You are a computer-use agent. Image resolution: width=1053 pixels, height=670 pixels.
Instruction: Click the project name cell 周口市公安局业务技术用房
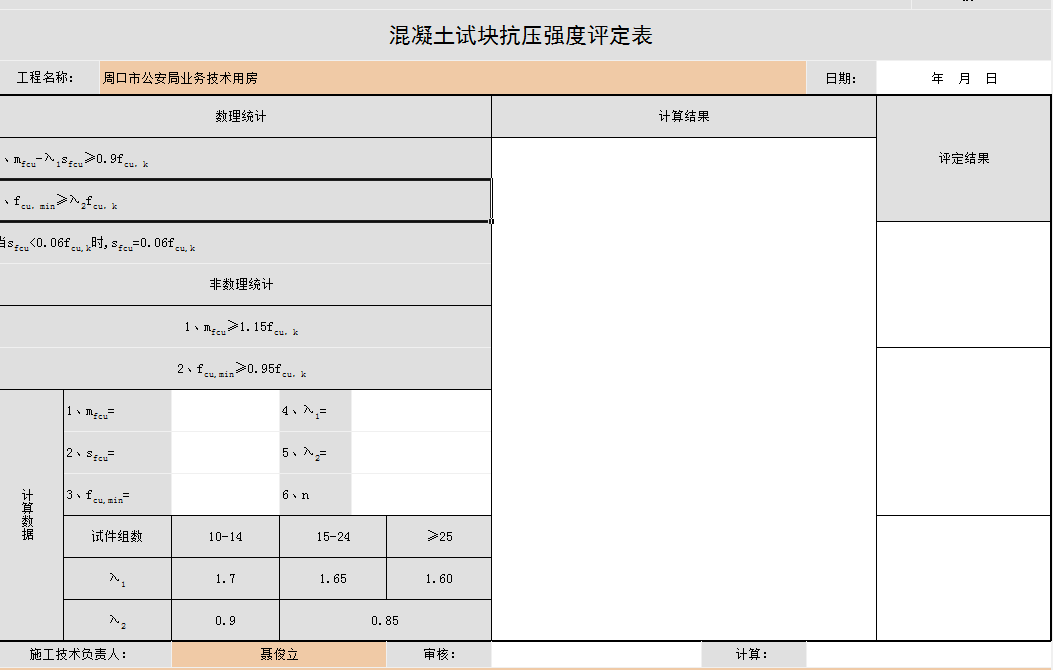point(452,78)
